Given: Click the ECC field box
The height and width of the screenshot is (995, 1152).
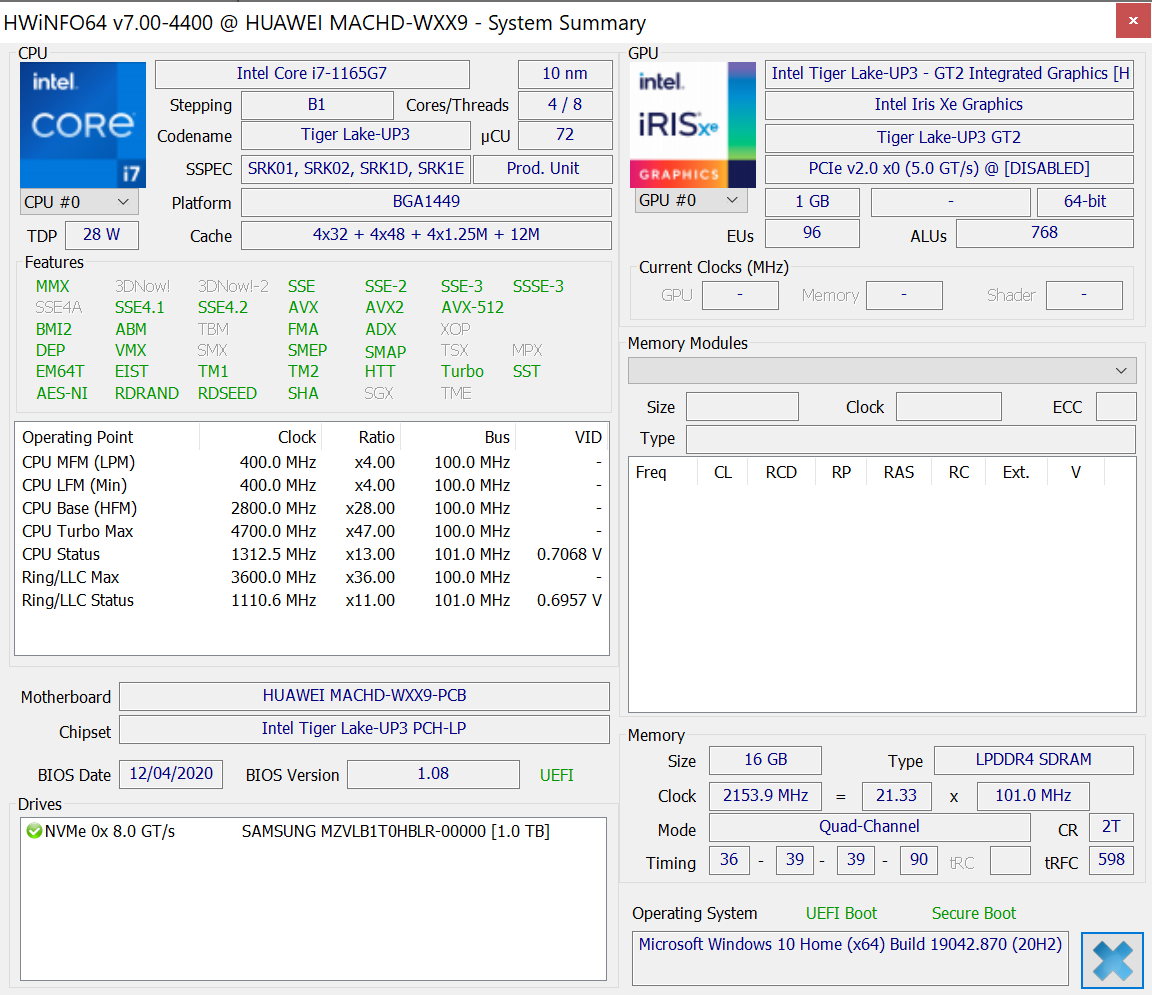Looking at the screenshot, I should pos(1115,406).
